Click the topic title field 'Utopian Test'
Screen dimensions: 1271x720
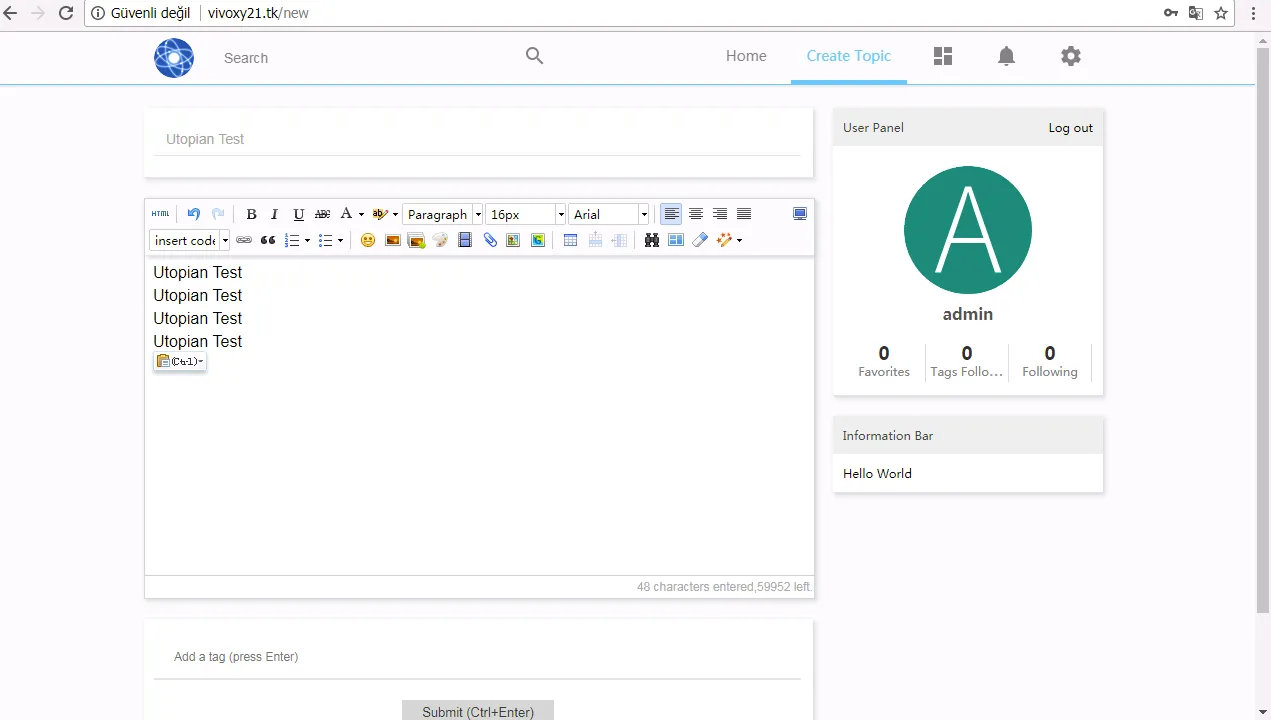tap(478, 139)
